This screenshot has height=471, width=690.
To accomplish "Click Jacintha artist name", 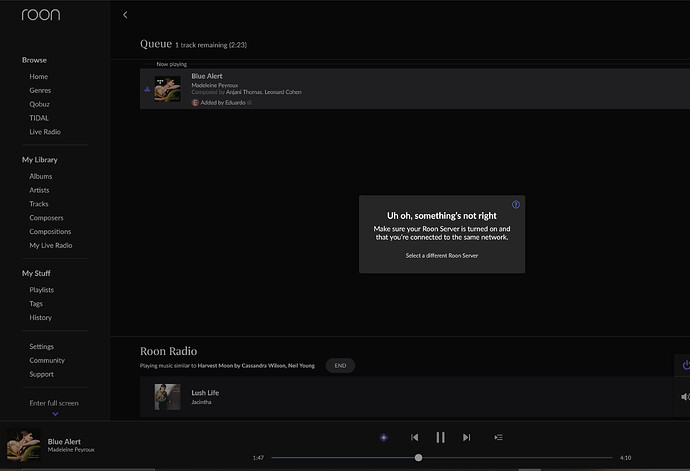I will [x=201, y=402].
